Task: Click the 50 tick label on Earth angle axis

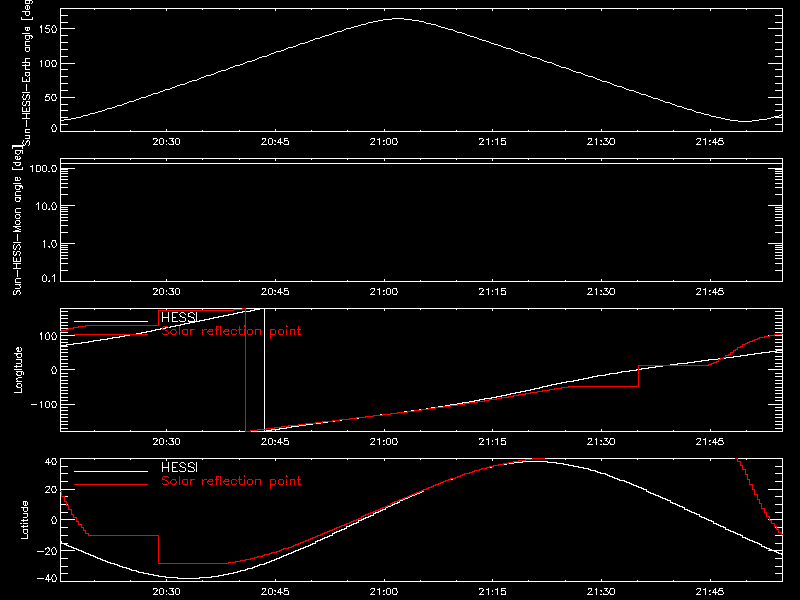Action: coord(51,97)
